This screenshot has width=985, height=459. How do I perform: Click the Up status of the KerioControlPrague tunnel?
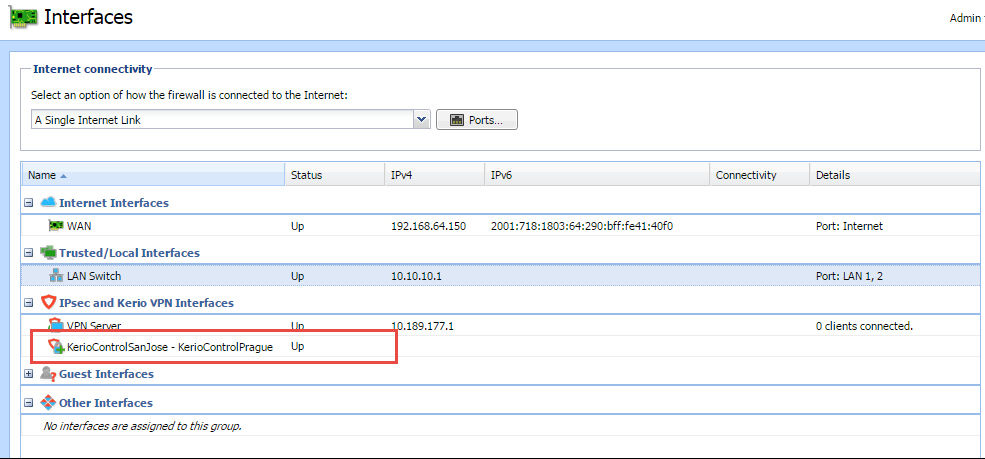[297, 347]
